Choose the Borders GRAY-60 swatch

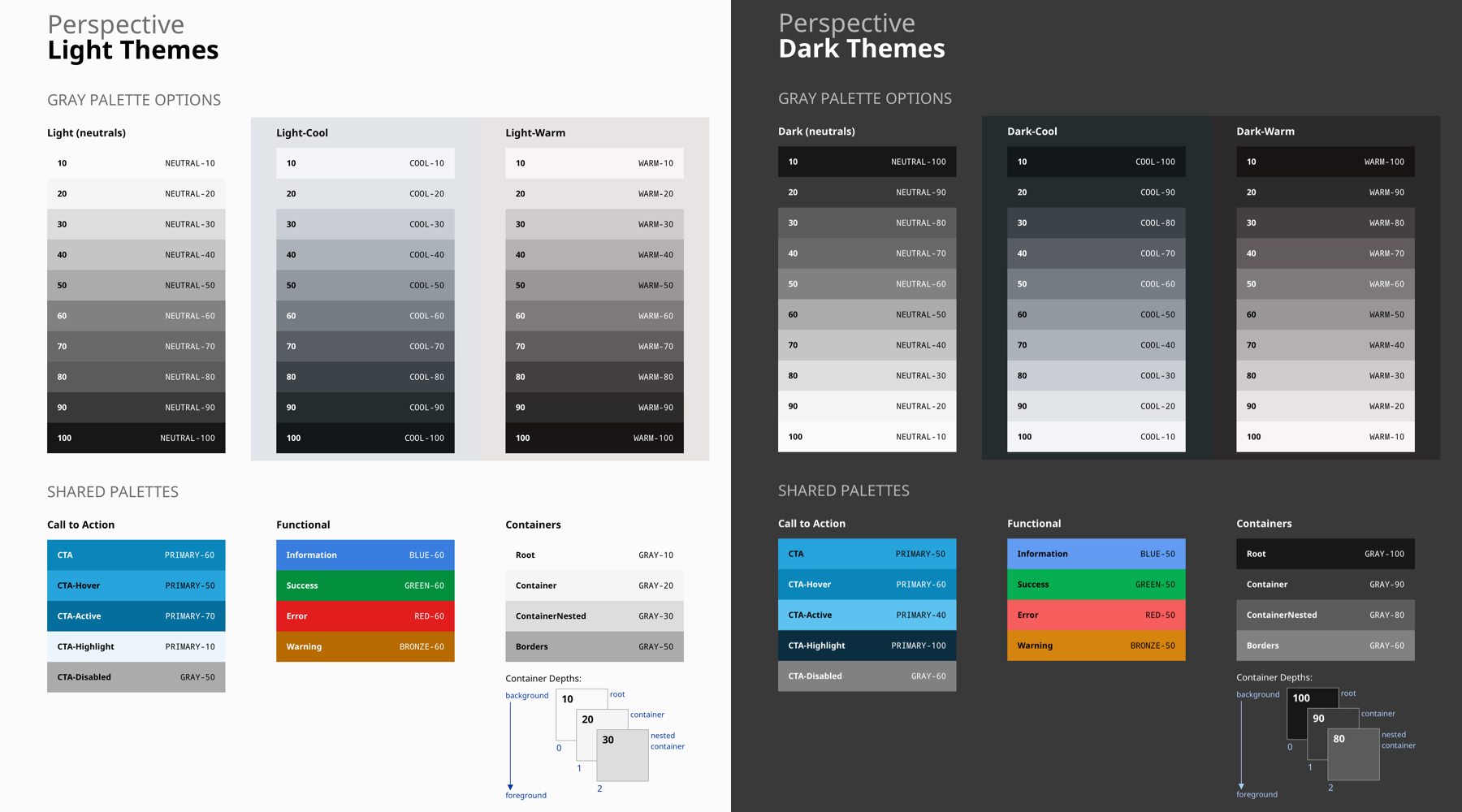coord(1325,646)
